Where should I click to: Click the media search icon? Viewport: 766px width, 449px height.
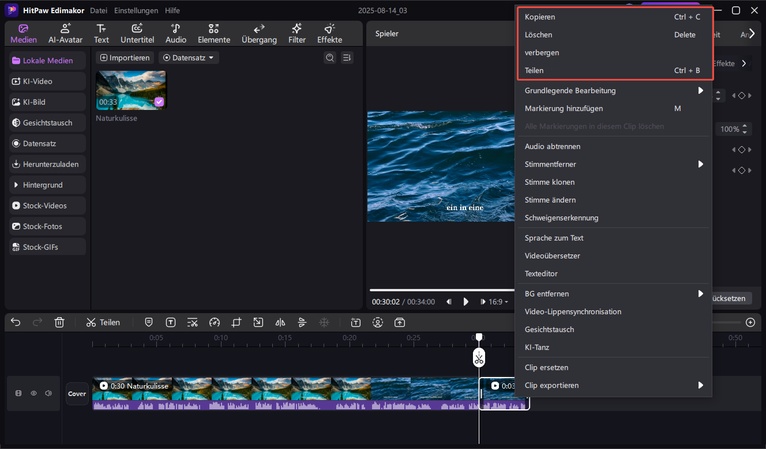[x=330, y=58]
